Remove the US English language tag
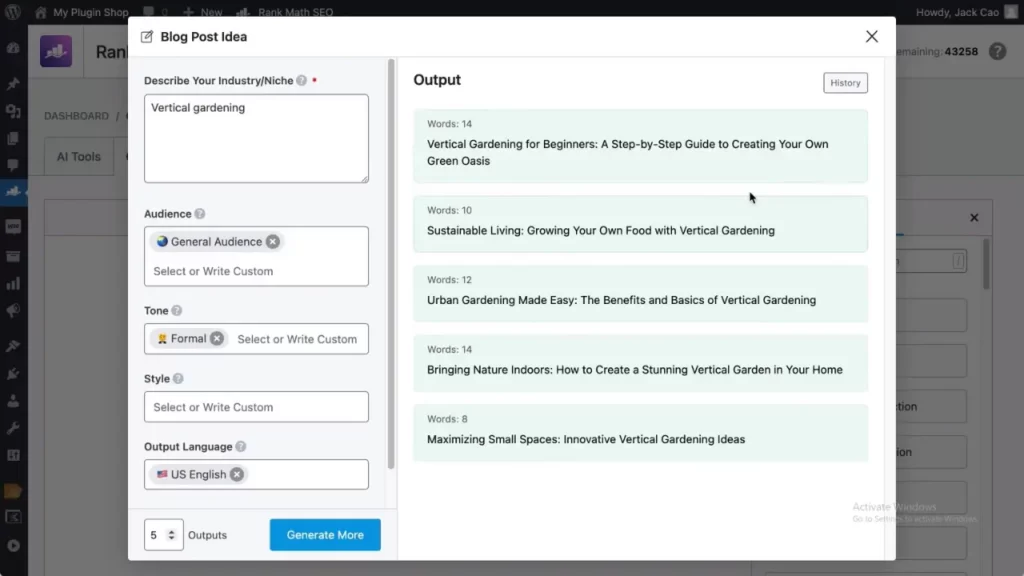Screen dimensions: 1024x576 click(x=237, y=474)
